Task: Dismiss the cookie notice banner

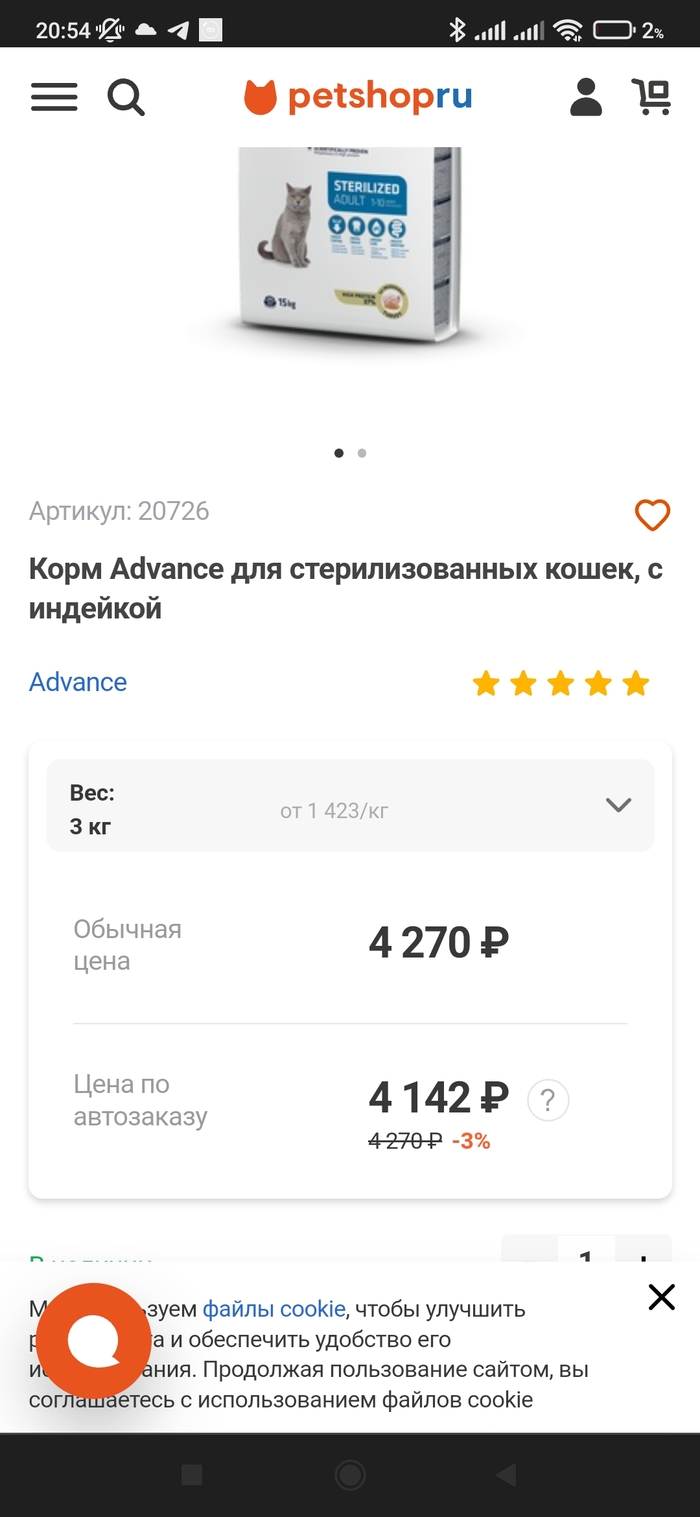Action: click(x=662, y=1297)
